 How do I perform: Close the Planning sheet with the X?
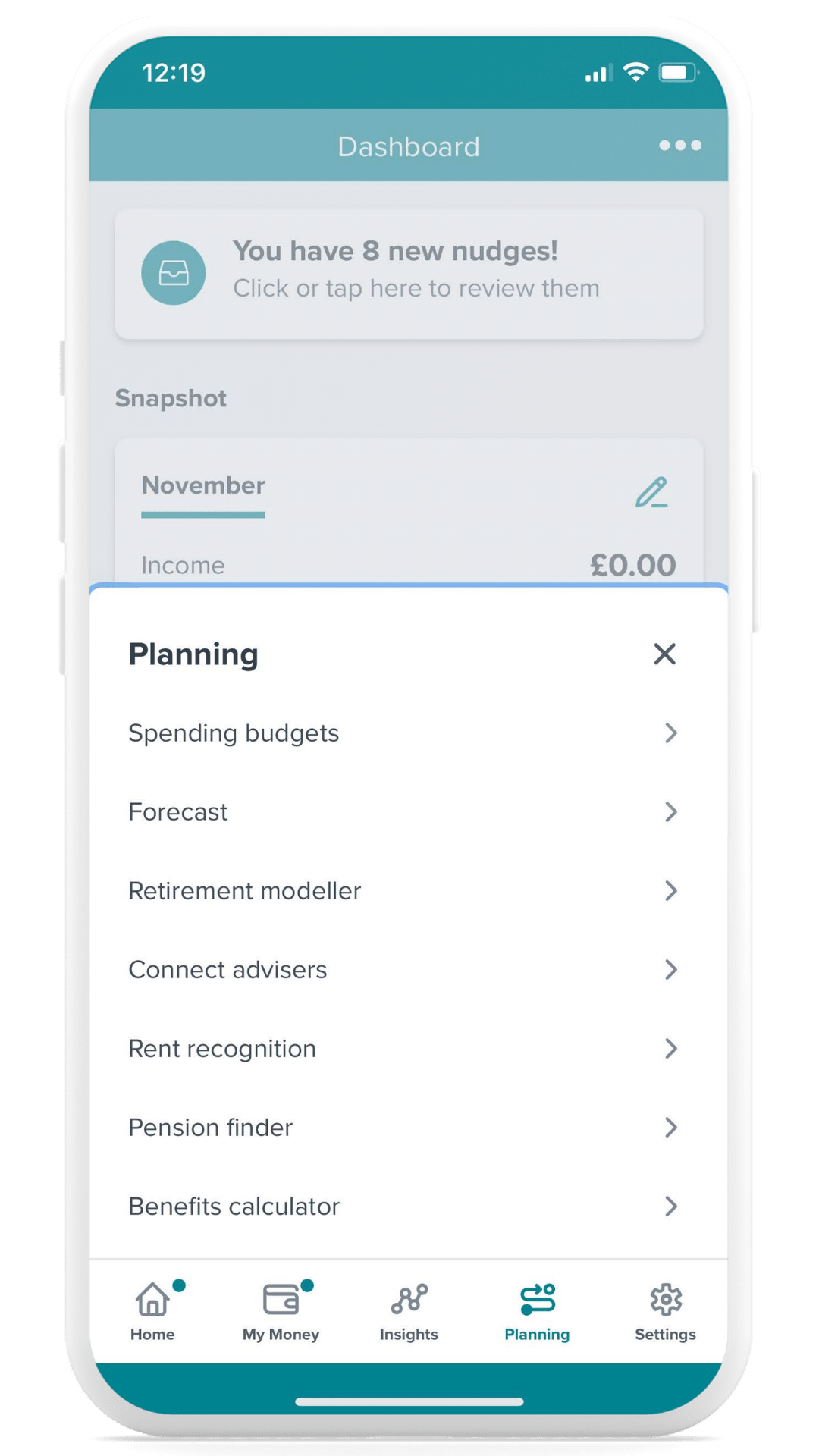coord(665,654)
